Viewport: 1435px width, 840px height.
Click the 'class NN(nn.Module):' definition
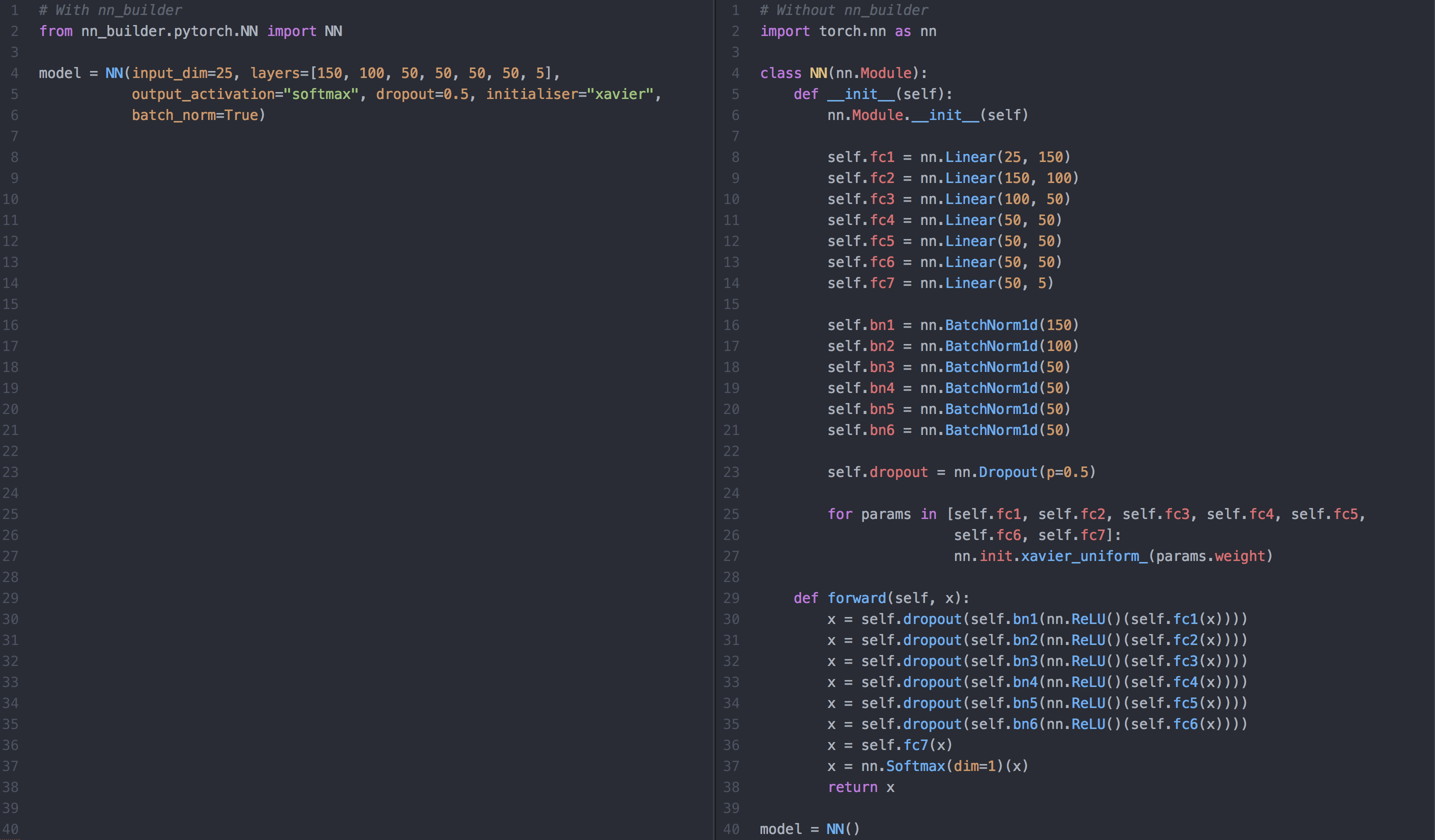[843, 73]
